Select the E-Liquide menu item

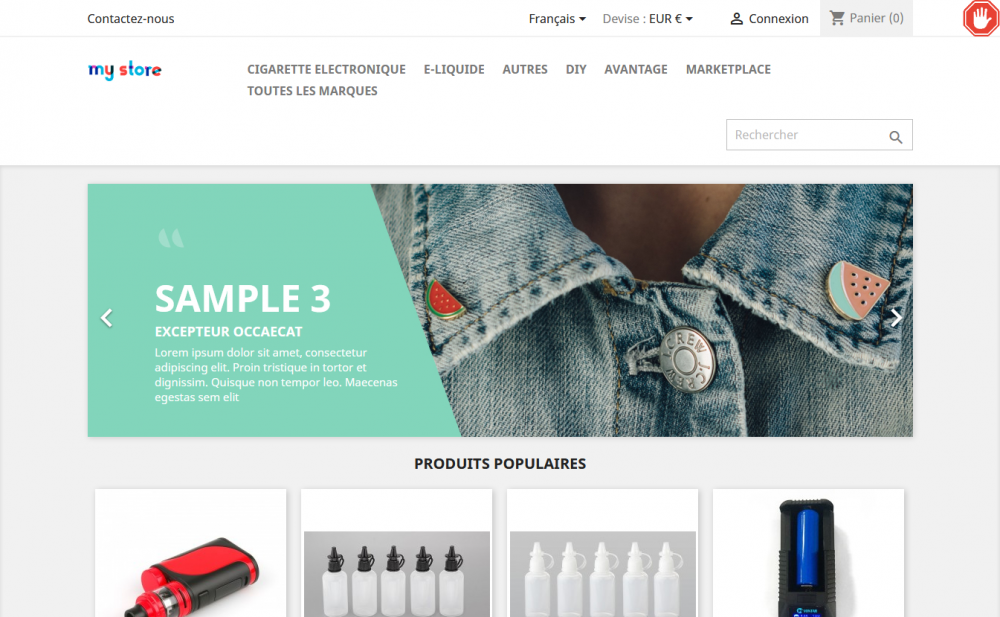(454, 70)
